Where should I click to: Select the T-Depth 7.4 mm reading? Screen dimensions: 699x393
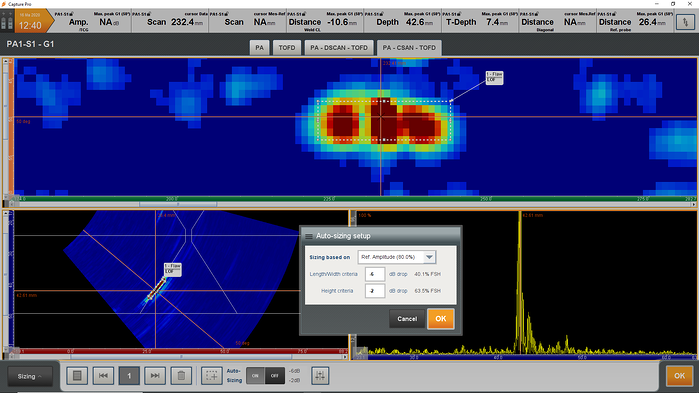481,22
